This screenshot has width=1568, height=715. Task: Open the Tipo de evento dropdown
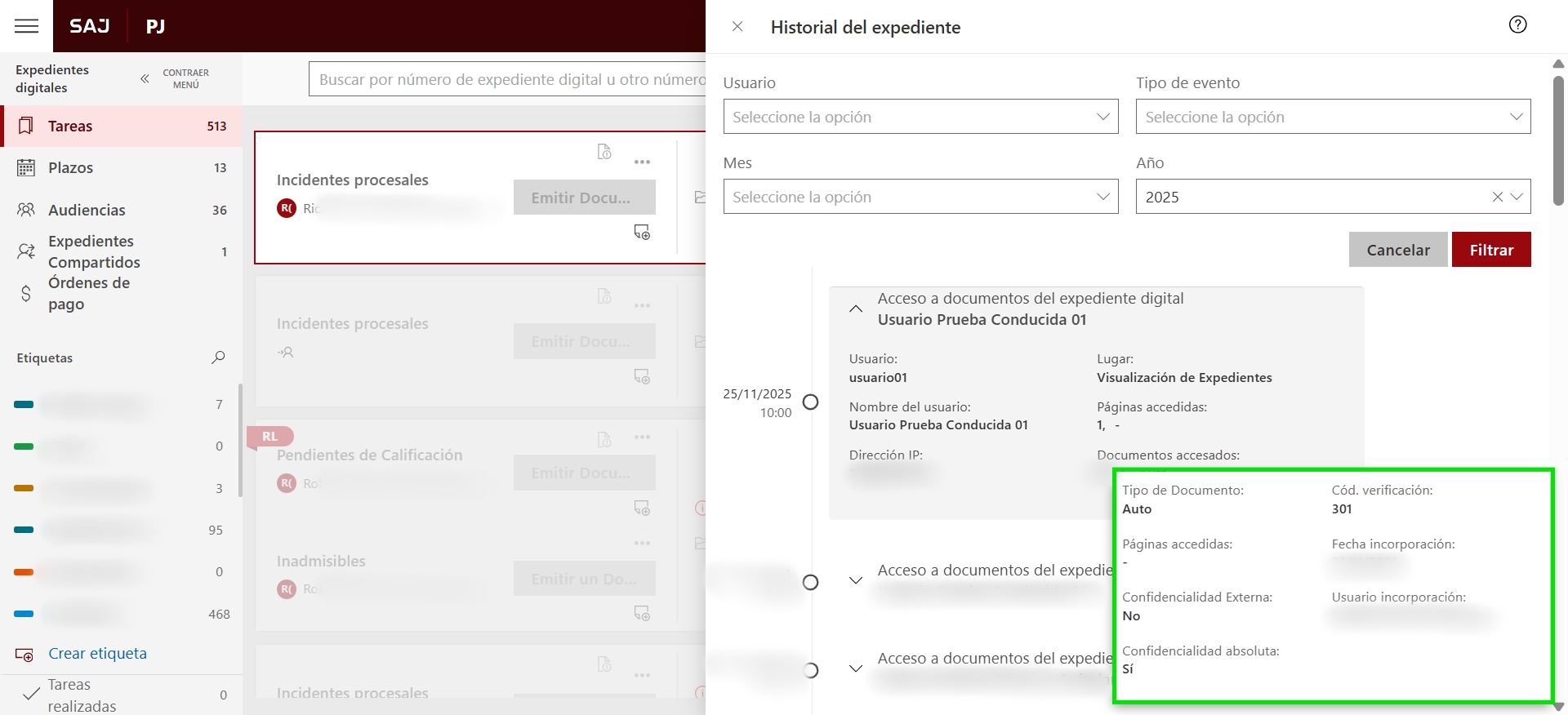1333,117
